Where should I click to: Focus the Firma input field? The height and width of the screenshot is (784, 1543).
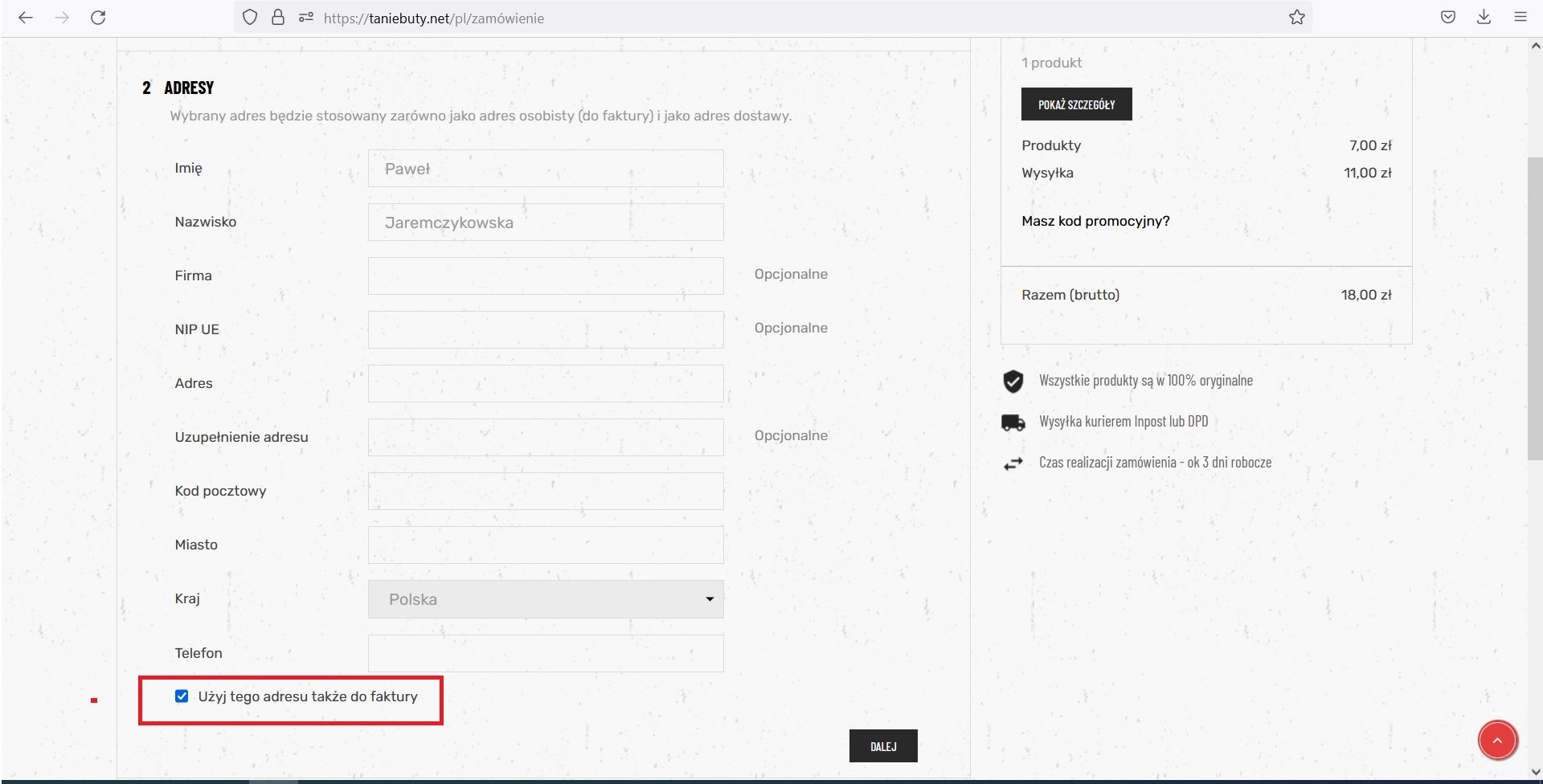click(546, 276)
